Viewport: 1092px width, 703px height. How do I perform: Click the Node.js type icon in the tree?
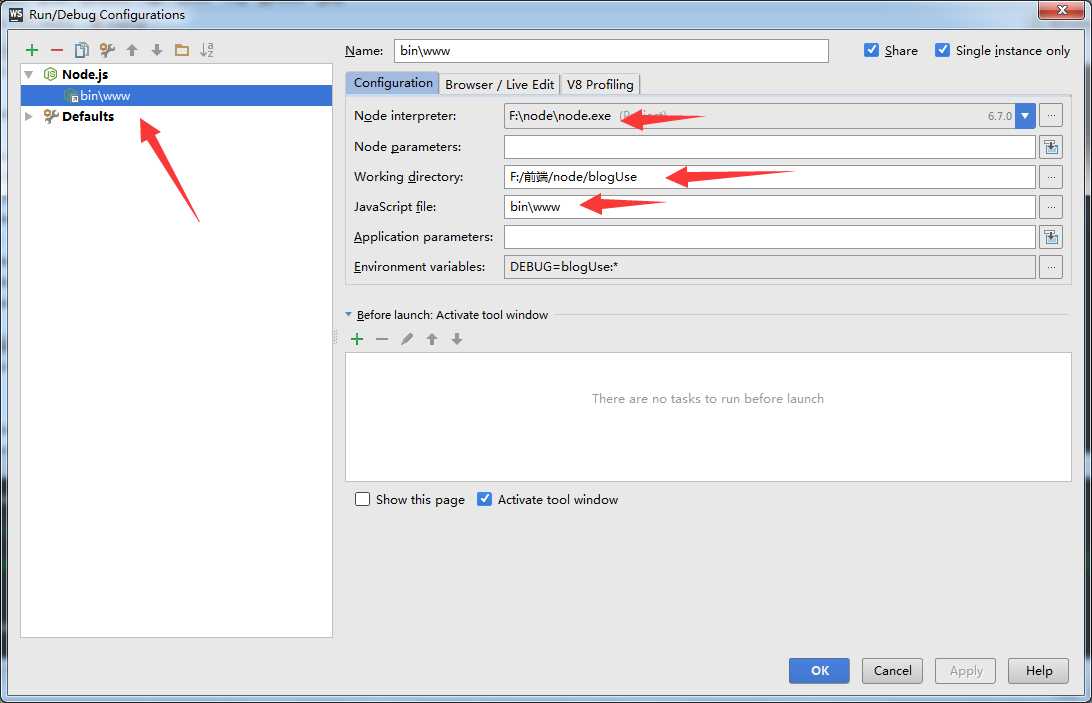[50, 74]
